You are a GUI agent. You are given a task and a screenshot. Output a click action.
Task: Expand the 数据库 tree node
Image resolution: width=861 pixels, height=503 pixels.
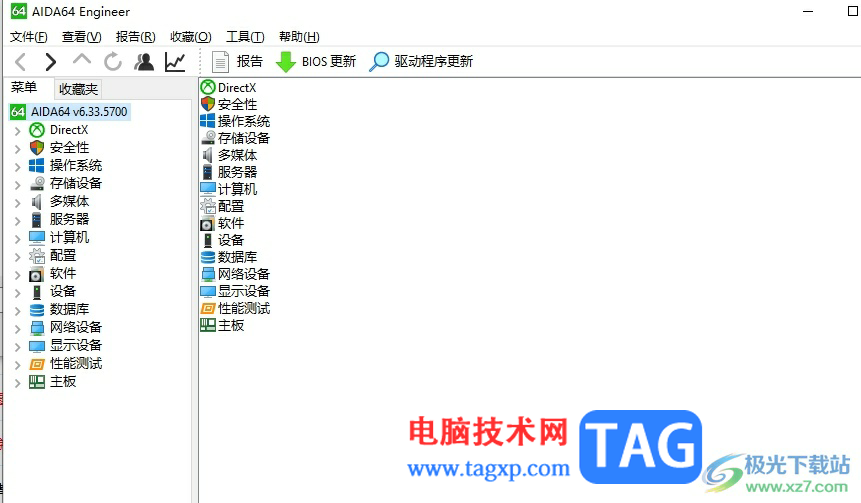(x=18, y=310)
